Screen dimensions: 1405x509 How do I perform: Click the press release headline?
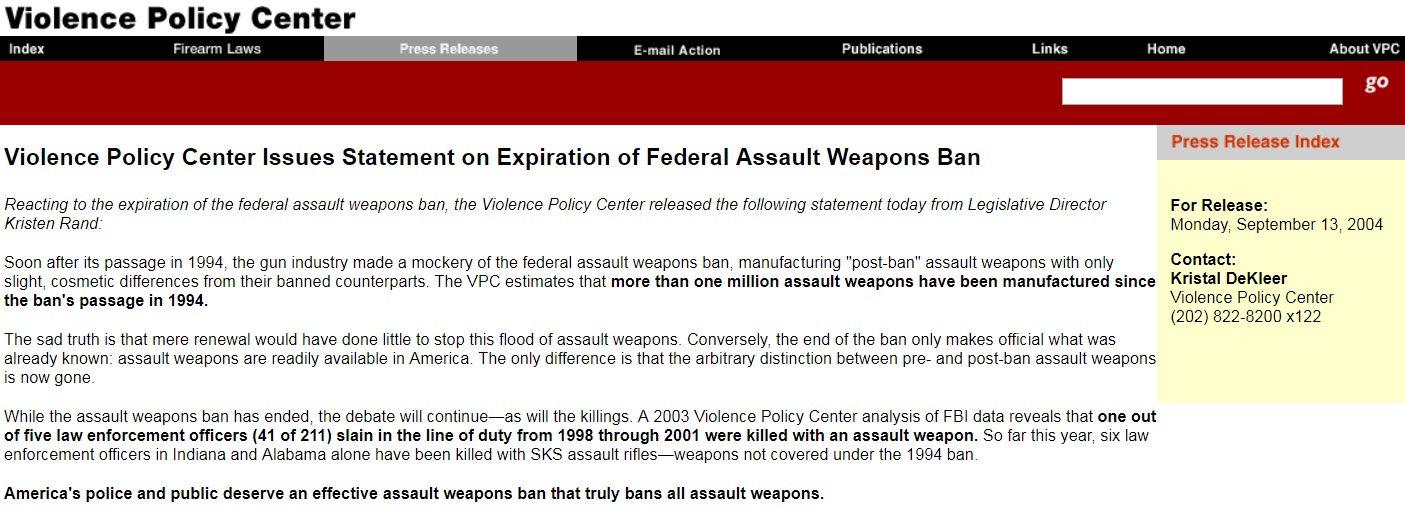[492, 158]
